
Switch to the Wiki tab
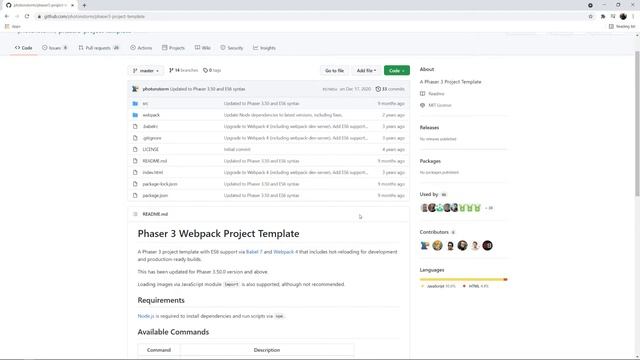203,48
